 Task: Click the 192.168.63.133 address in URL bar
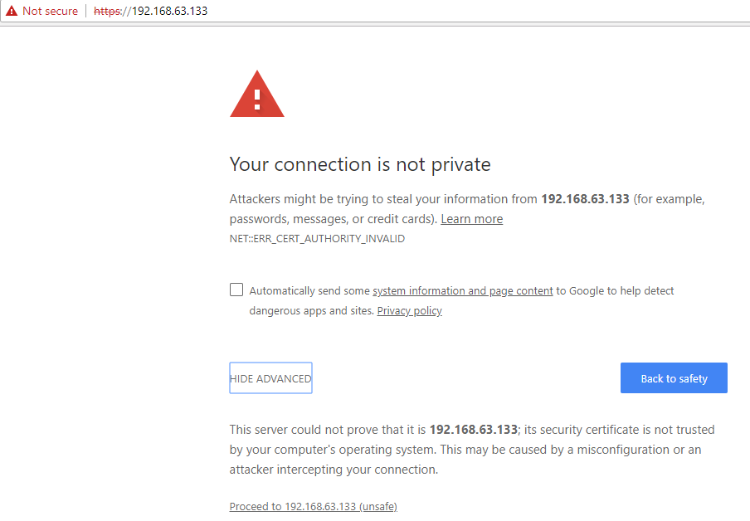pos(169,11)
